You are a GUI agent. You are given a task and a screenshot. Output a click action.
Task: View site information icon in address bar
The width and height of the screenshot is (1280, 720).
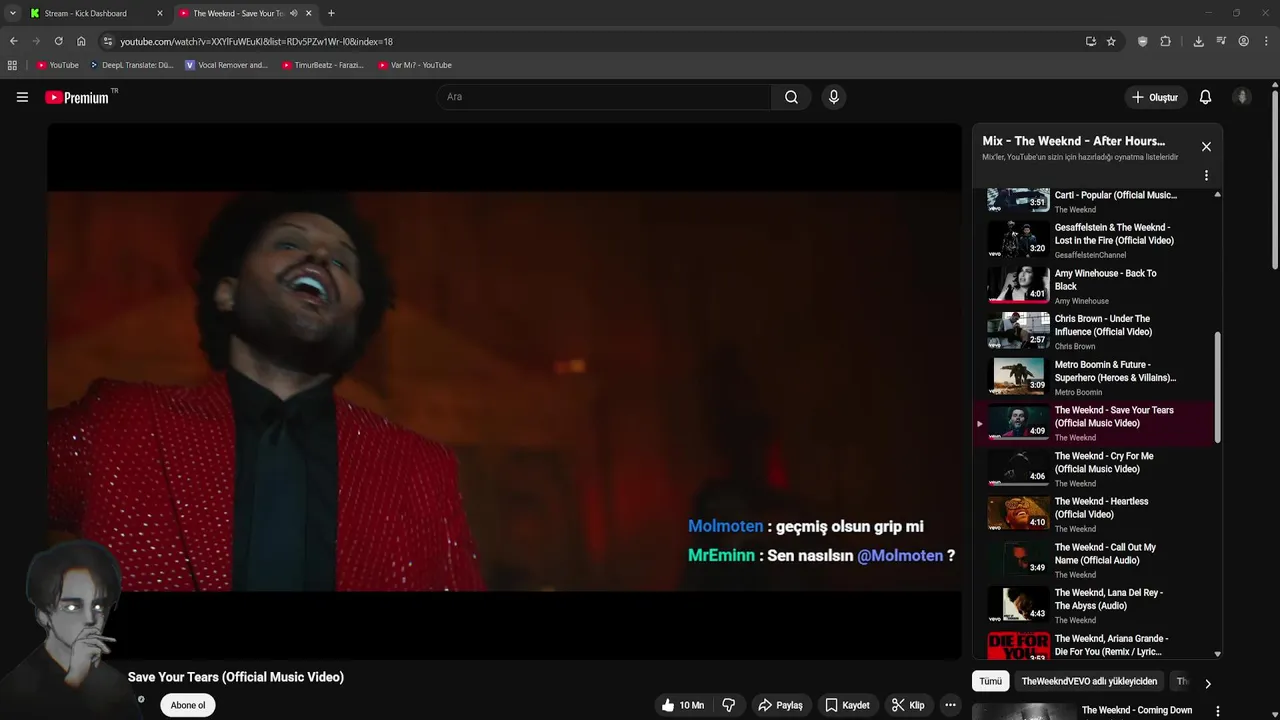pos(108,41)
